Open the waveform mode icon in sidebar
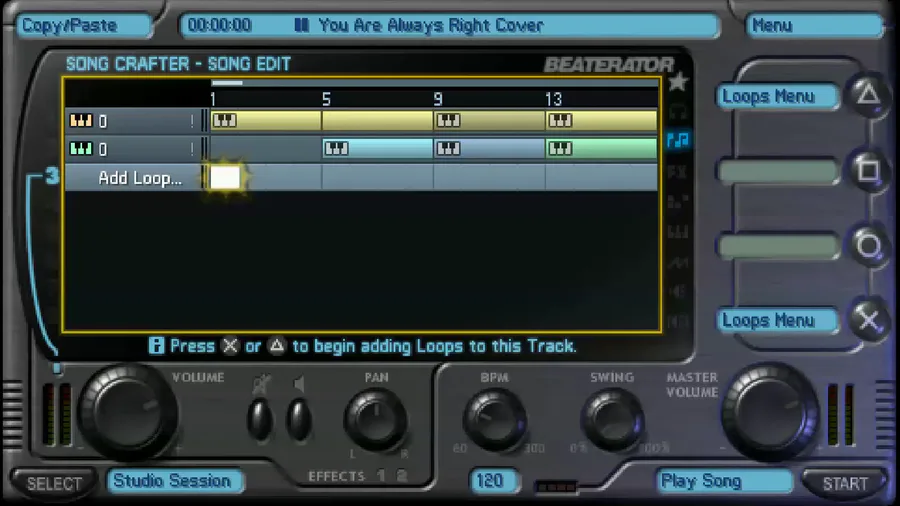Image resolution: width=900 pixels, height=506 pixels. pyautogui.click(x=678, y=262)
